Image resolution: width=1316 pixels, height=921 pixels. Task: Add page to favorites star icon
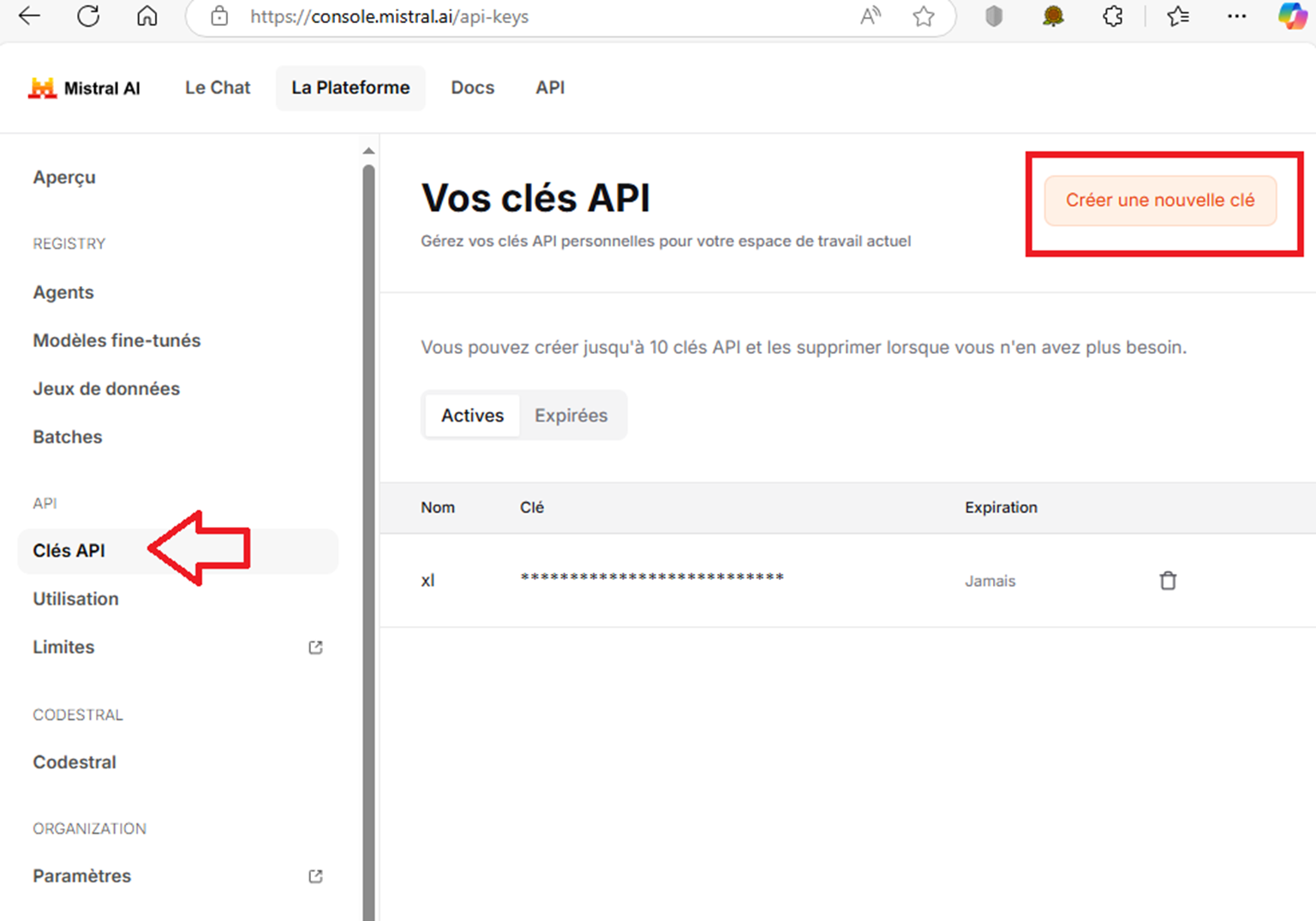(924, 16)
